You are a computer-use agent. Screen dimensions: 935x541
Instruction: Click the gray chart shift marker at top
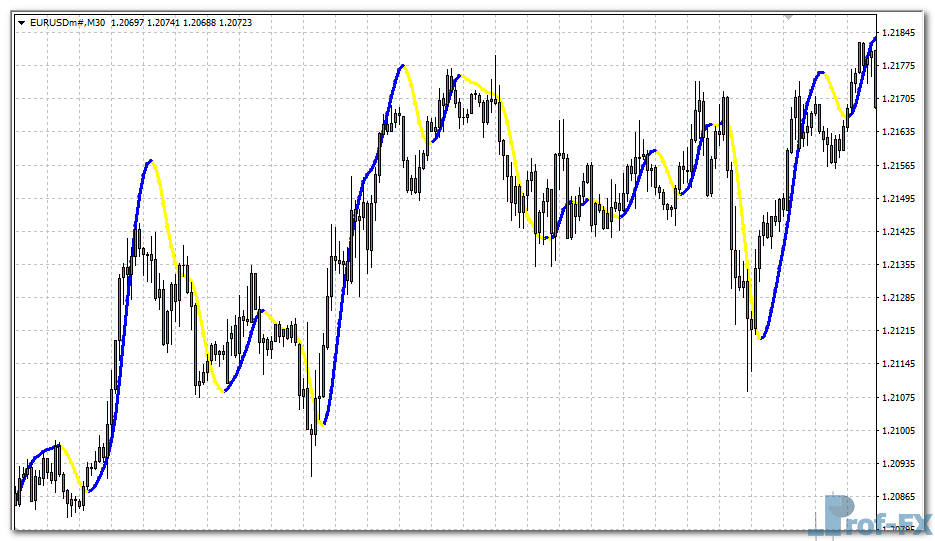(790, 17)
